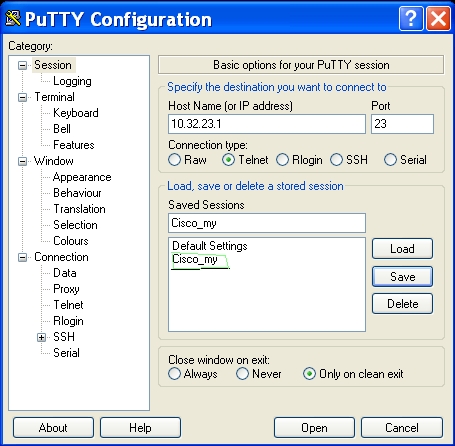This screenshot has height=446, width=455.
Task: Open the Keyboard category
Action: (76, 113)
